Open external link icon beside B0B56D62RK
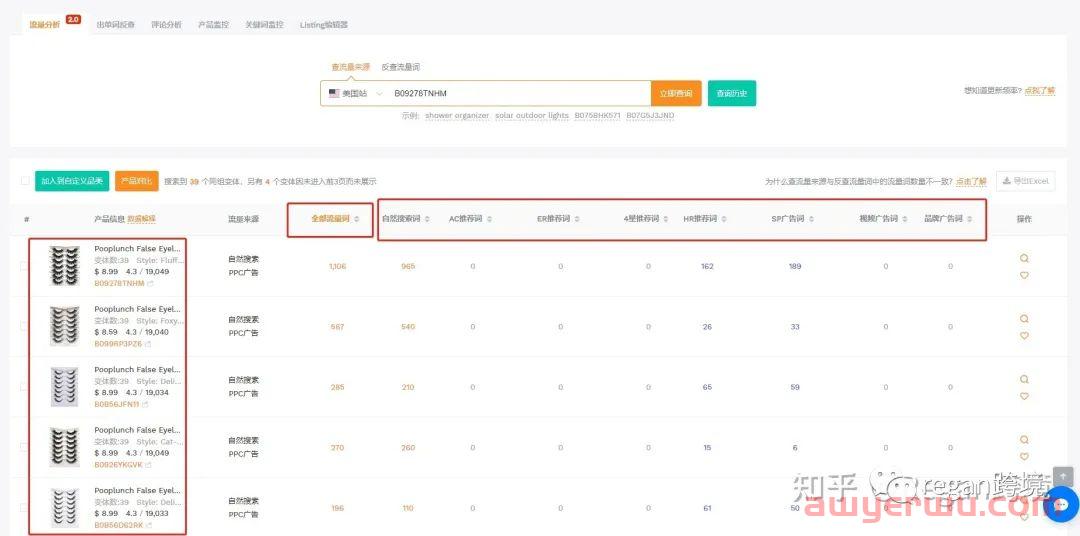Image resolution: width=1080 pixels, height=536 pixels. (149, 525)
